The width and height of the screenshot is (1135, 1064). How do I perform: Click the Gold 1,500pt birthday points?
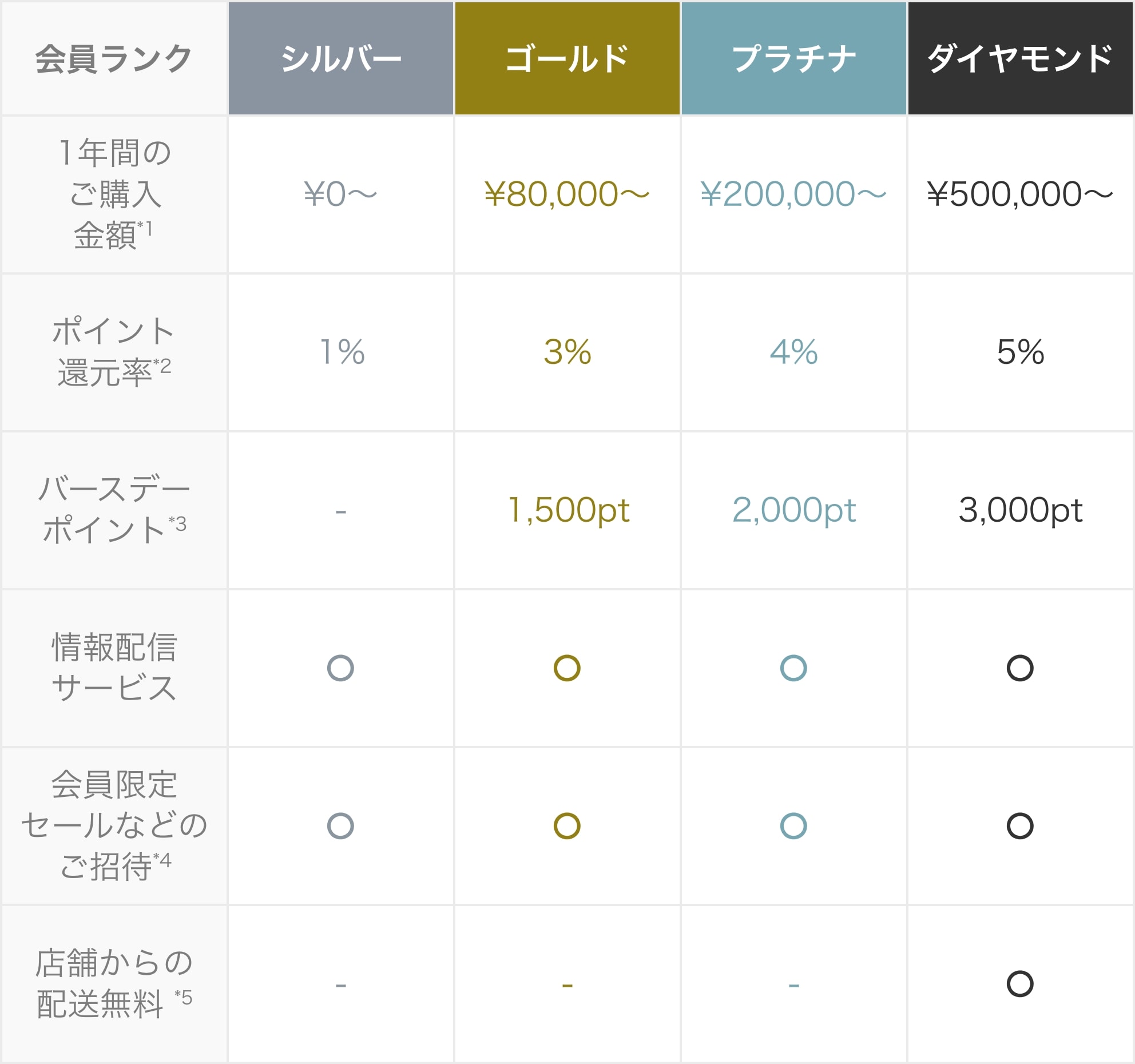[569, 510]
